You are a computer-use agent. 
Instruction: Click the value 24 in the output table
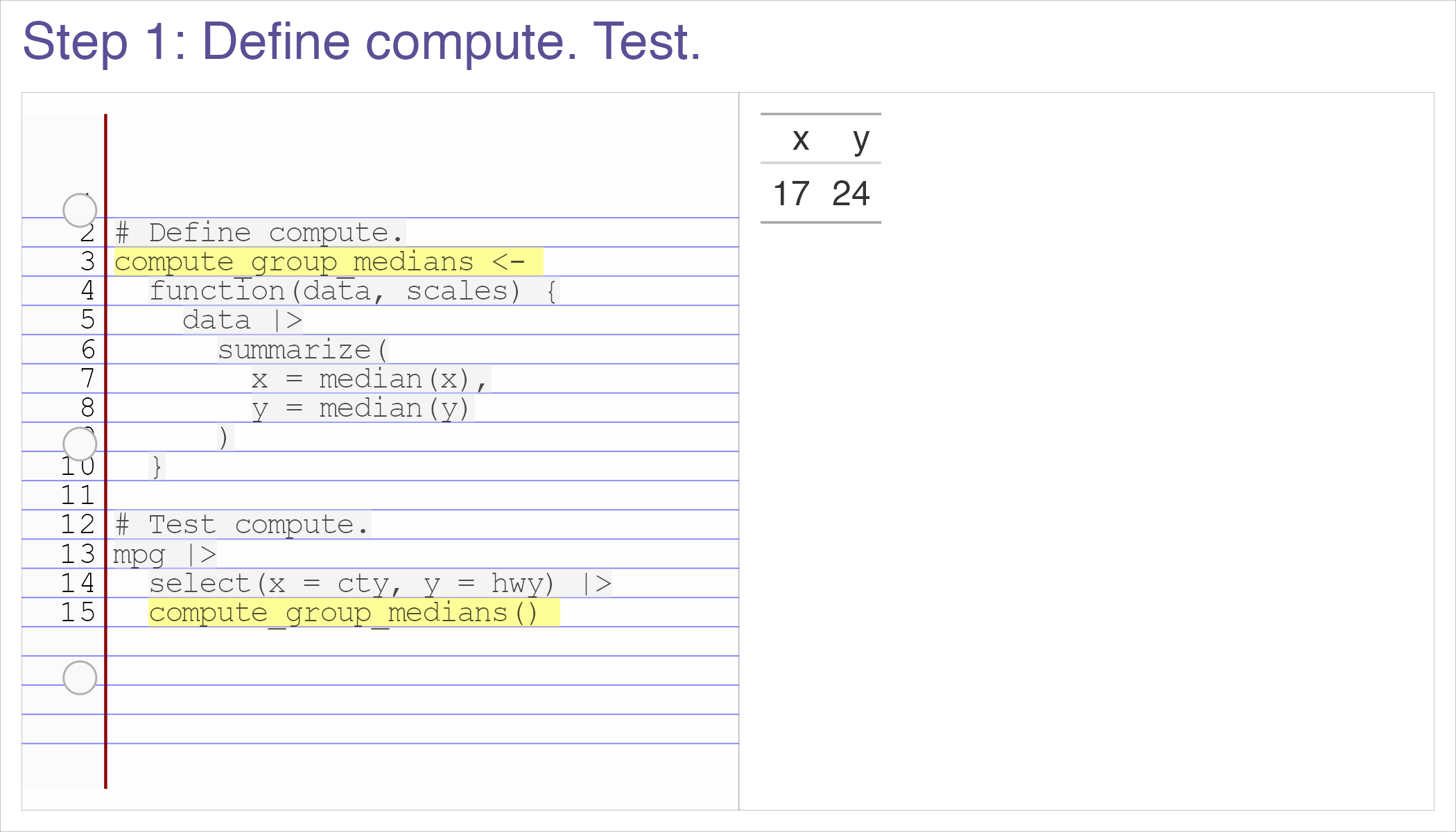click(851, 193)
